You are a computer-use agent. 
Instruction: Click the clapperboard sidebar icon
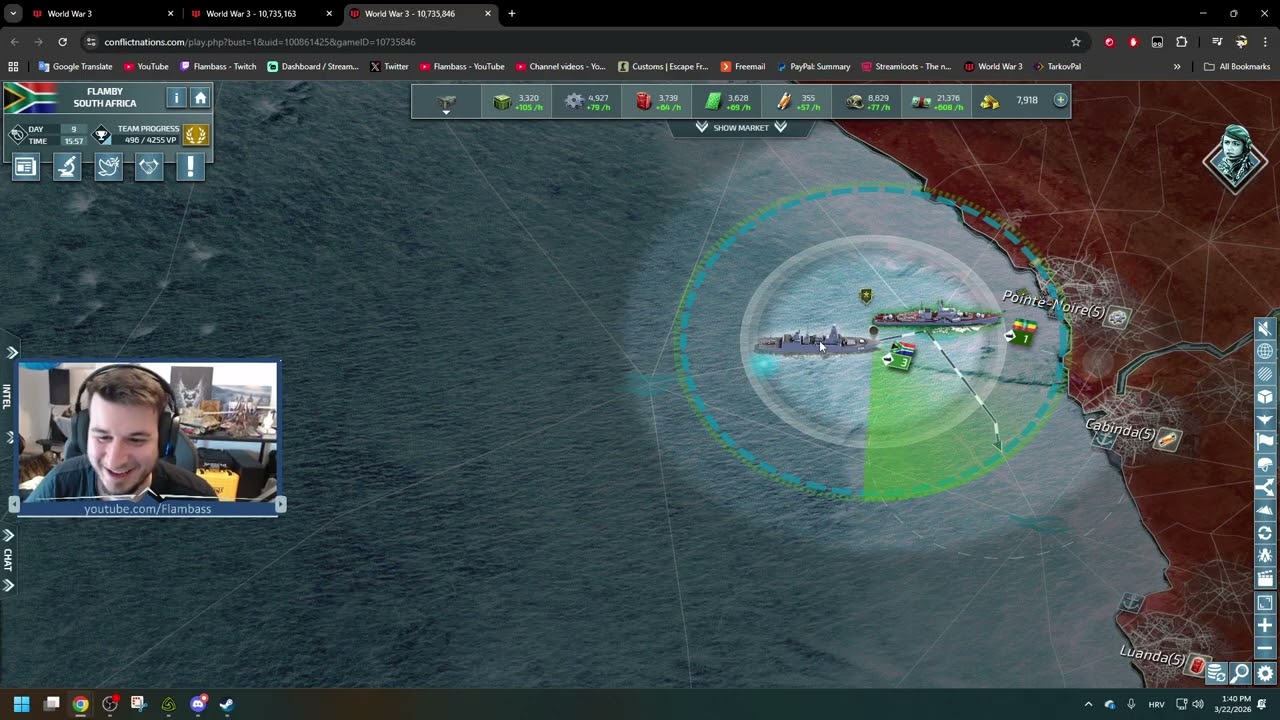pyautogui.click(x=1265, y=579)
